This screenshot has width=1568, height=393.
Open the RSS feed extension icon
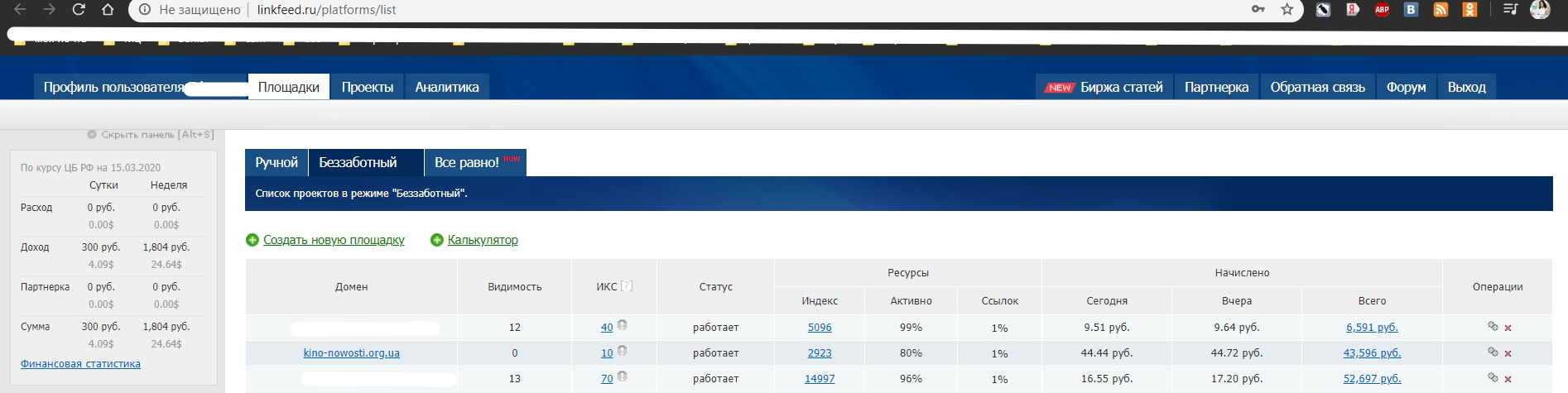[1441, 10]
